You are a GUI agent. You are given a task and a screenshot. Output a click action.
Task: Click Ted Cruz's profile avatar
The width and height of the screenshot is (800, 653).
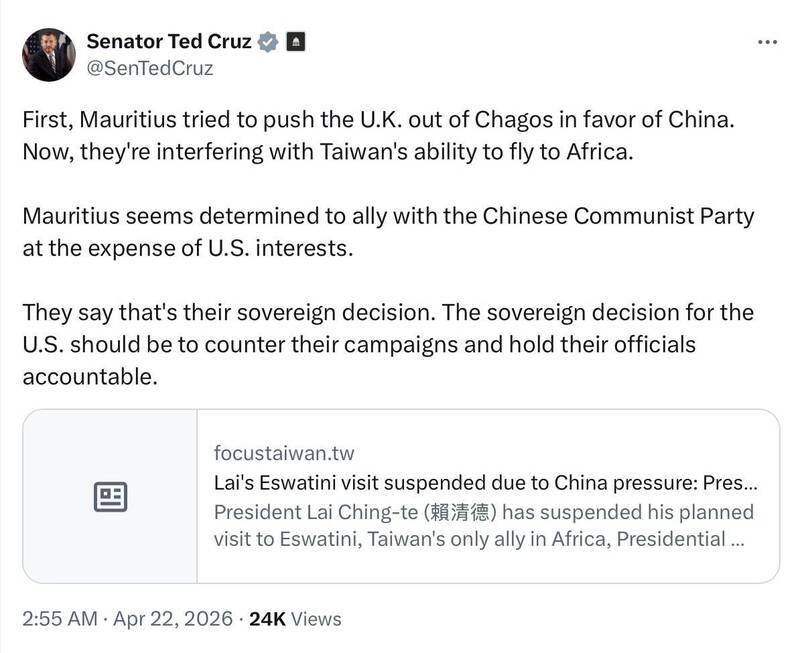pyautogui.click(x=48, y=54)
